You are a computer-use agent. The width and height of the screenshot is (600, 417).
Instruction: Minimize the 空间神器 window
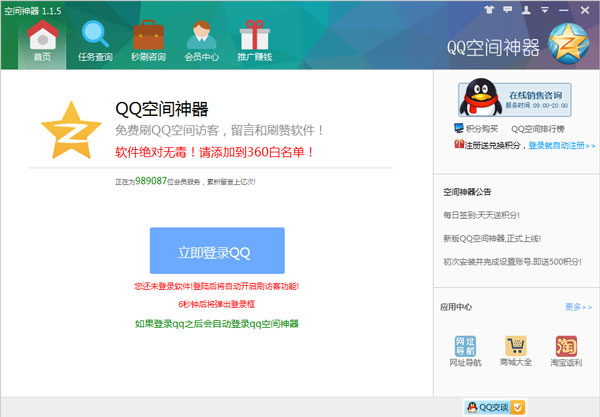pos(564,10)
